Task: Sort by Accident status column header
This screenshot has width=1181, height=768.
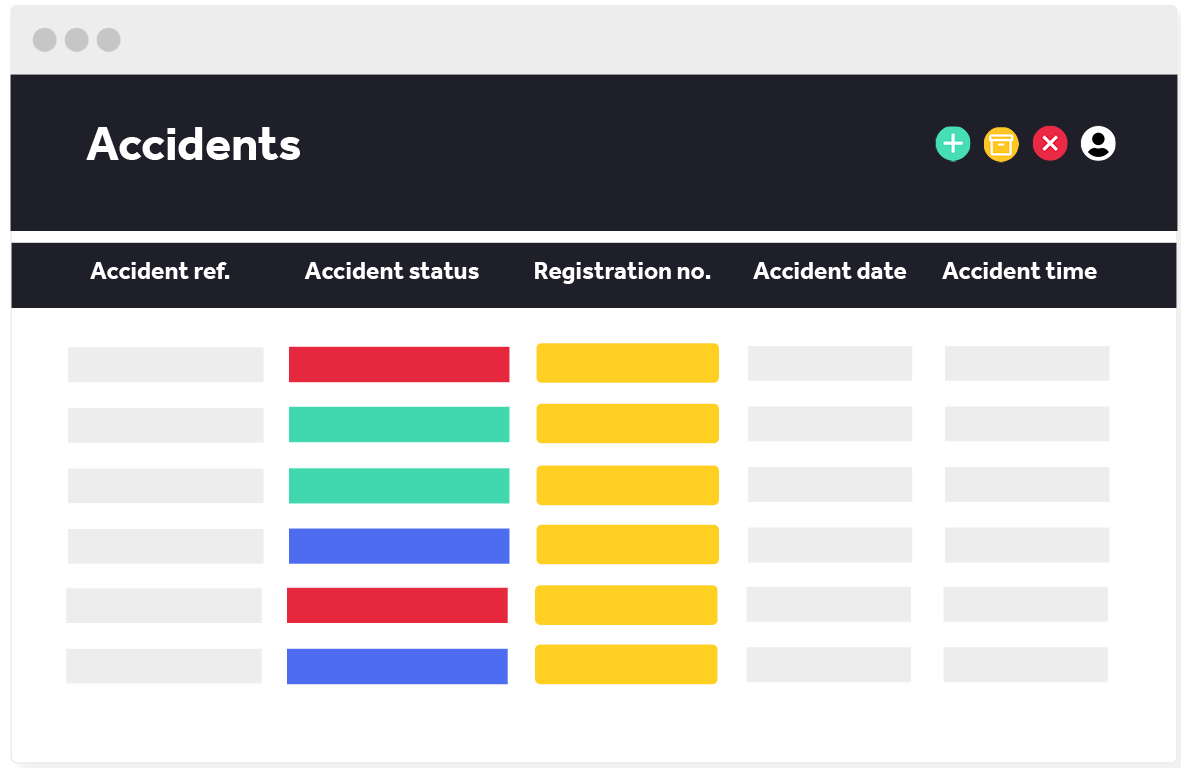Action: pyautogui.click(x=392, y=271)
